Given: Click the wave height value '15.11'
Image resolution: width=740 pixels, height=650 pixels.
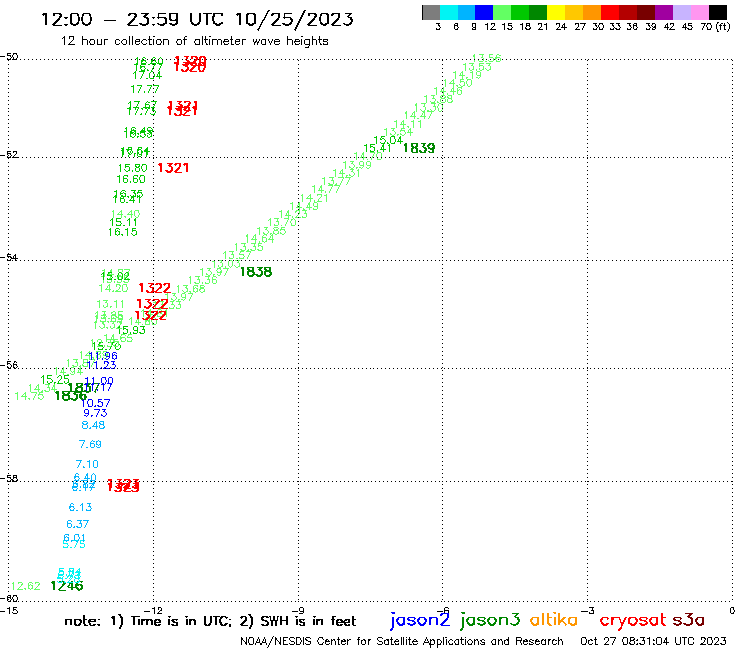Looking at the screenshot, I should [123, 222].
